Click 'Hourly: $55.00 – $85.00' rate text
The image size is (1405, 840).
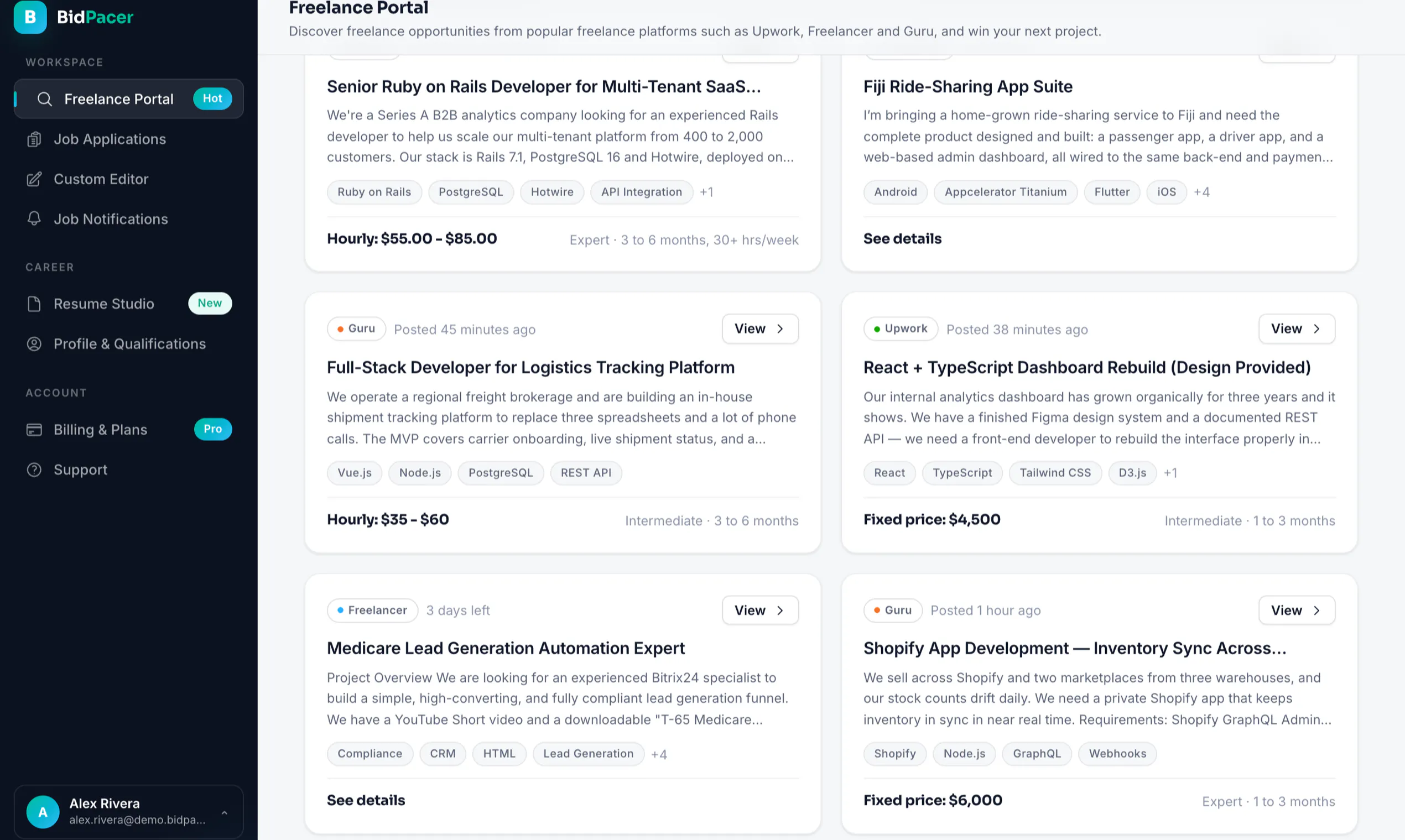point(412,239)
